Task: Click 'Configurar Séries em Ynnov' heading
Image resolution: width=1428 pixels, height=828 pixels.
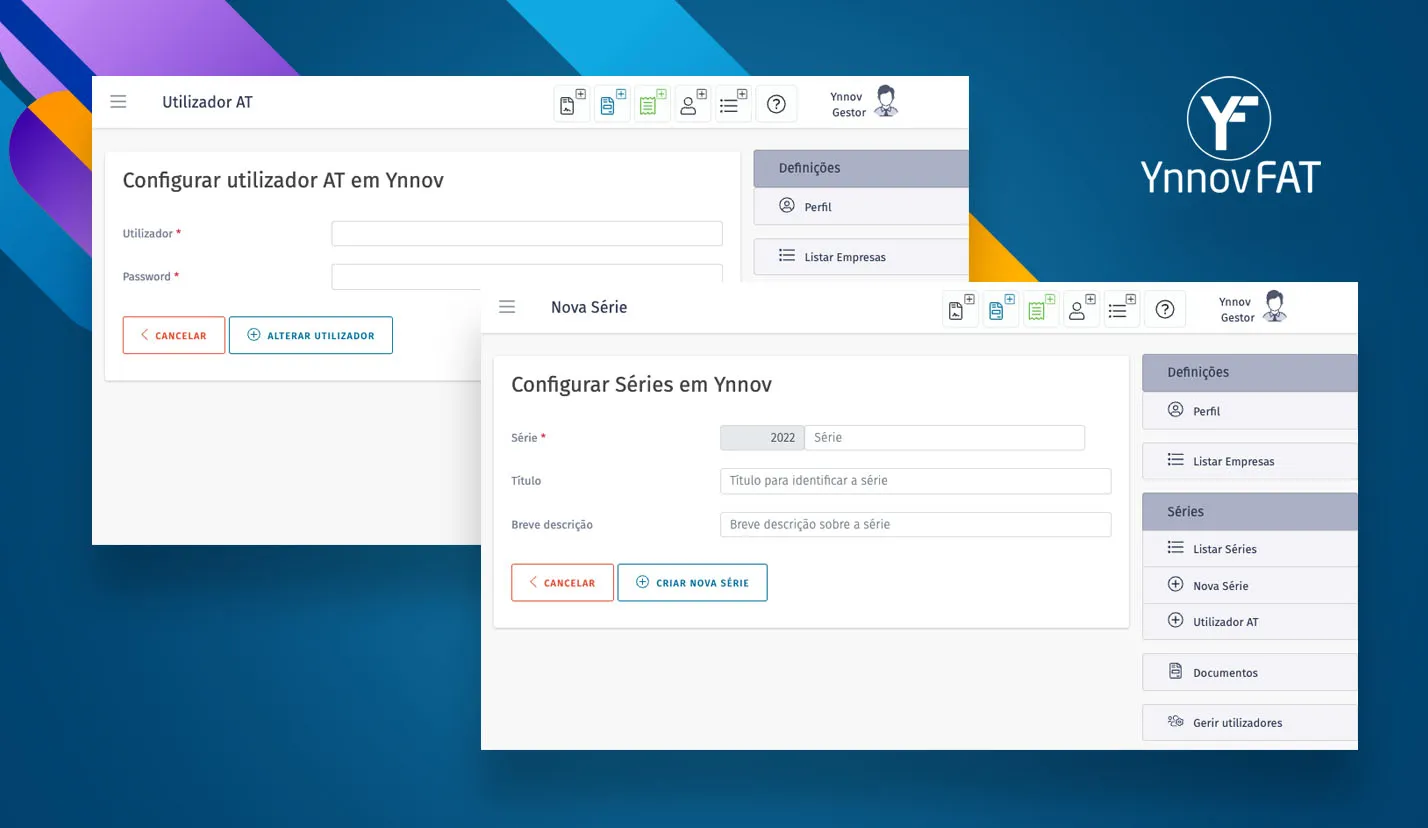Action: 641,384
